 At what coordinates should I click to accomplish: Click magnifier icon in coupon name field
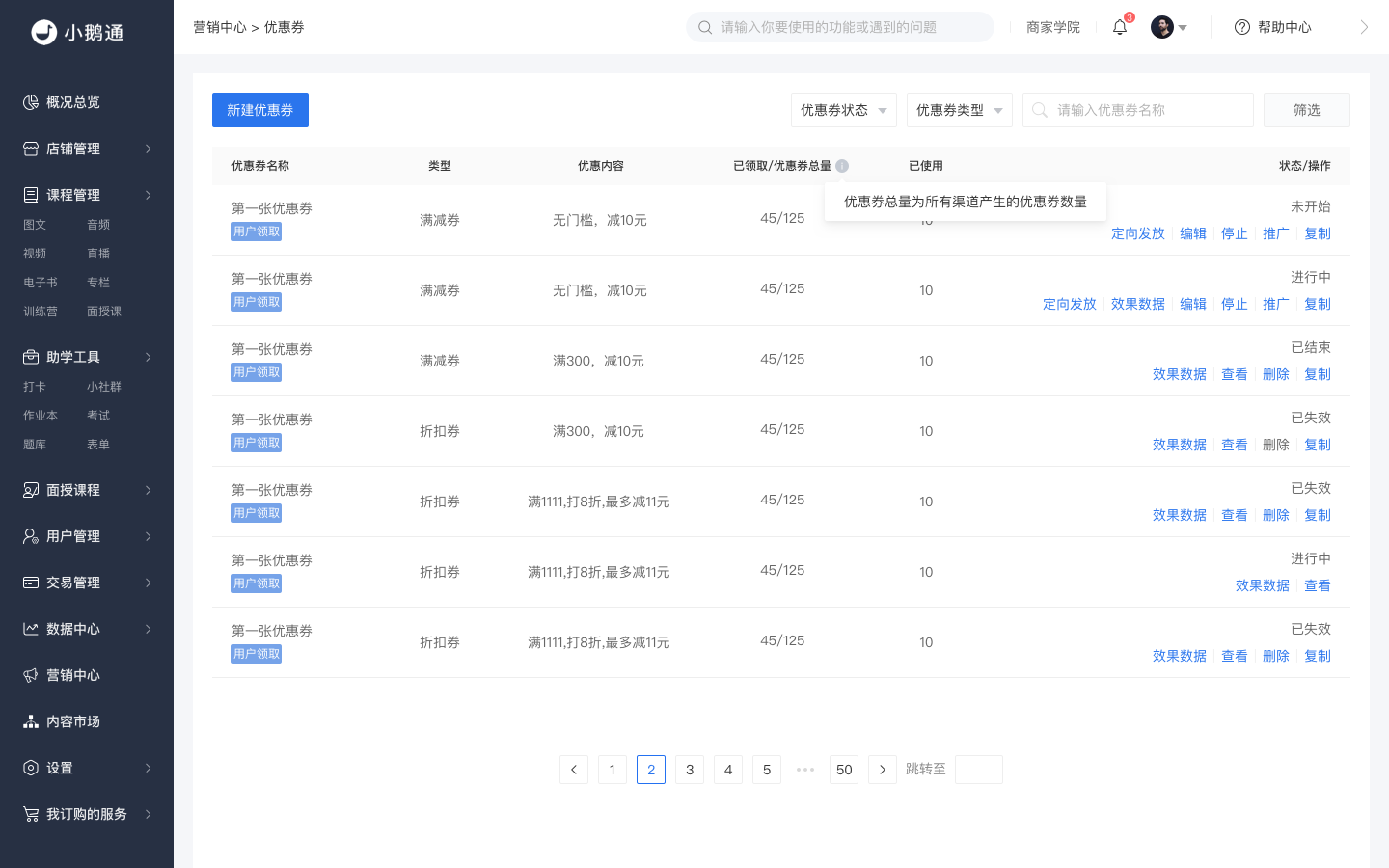point(1040,110)
